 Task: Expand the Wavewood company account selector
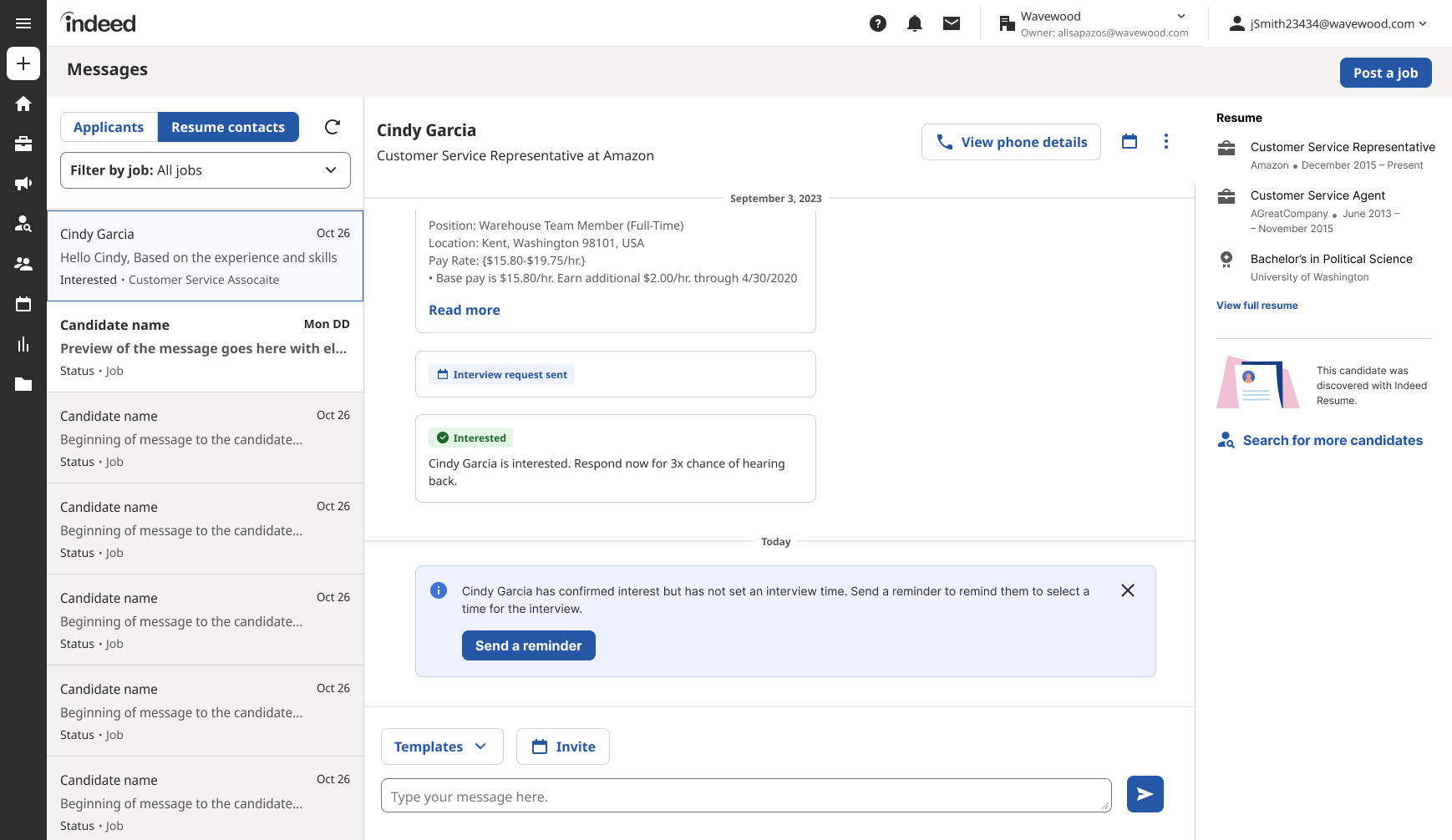(x=1094, y=23)
